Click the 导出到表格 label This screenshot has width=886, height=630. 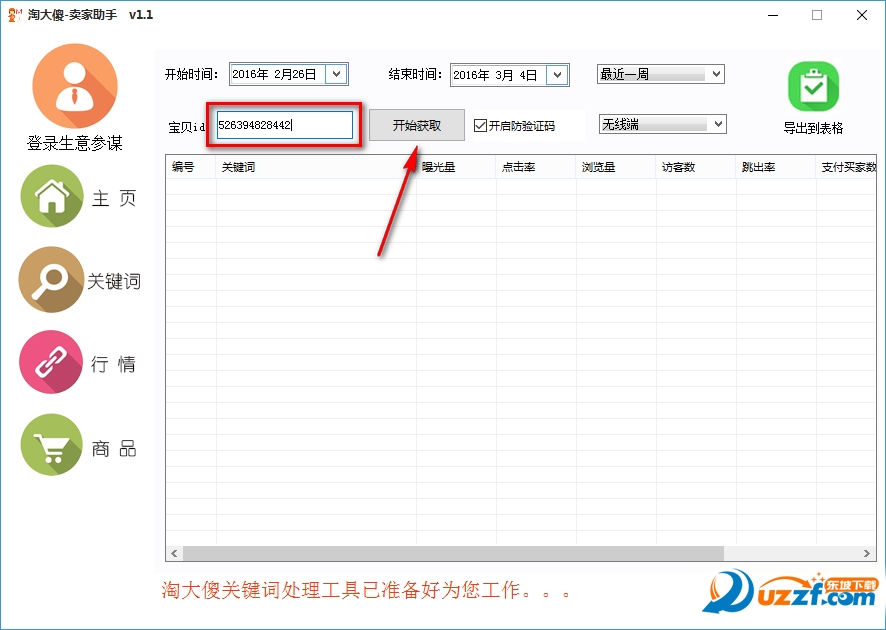(x=813, y=128)
